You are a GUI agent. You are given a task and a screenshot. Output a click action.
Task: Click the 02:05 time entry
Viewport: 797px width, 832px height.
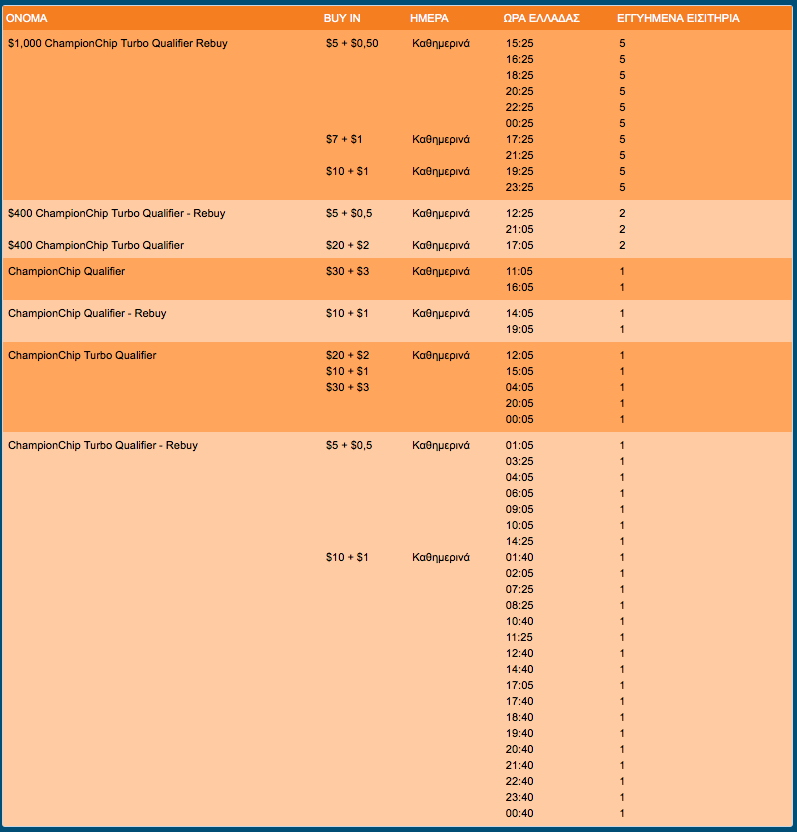(x=519, y=573)
